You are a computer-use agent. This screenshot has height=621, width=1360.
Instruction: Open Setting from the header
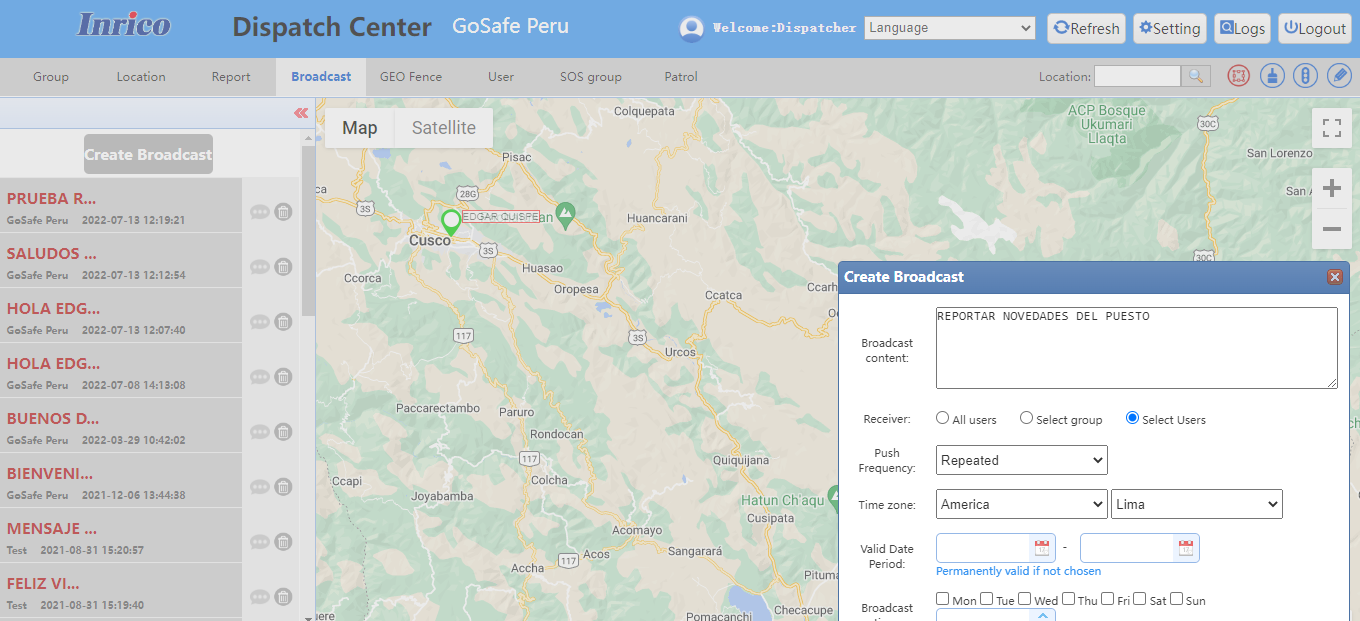click(1169, 28)
